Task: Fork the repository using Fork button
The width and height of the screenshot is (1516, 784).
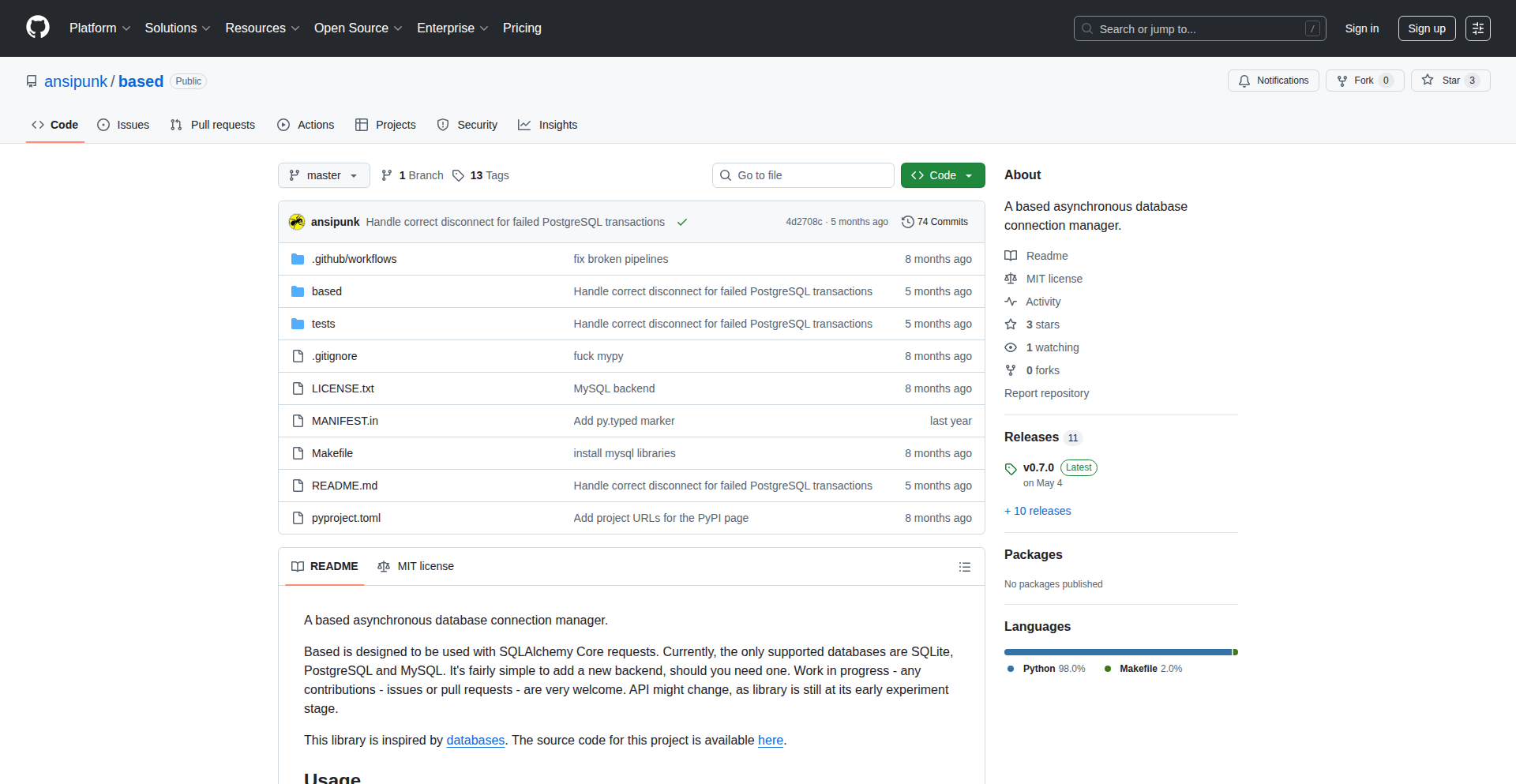Action: [1356, 81]
